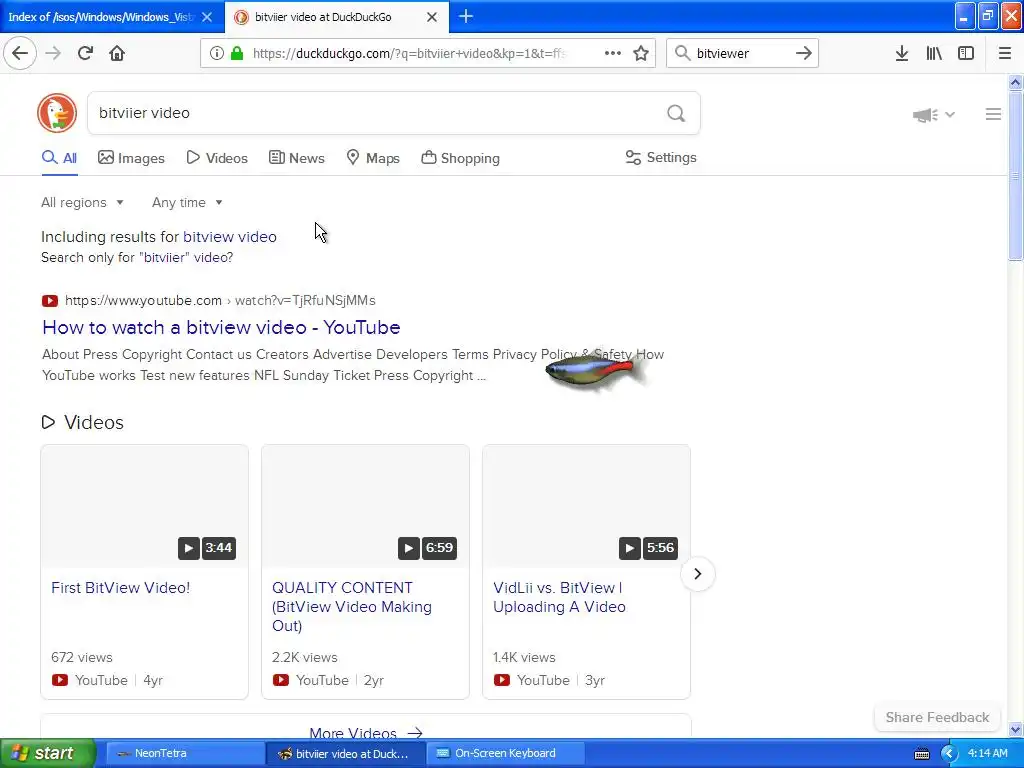Play the 6:59 QUALITY CONTENT video
The image size is (1024, 768).
(365, 506)
